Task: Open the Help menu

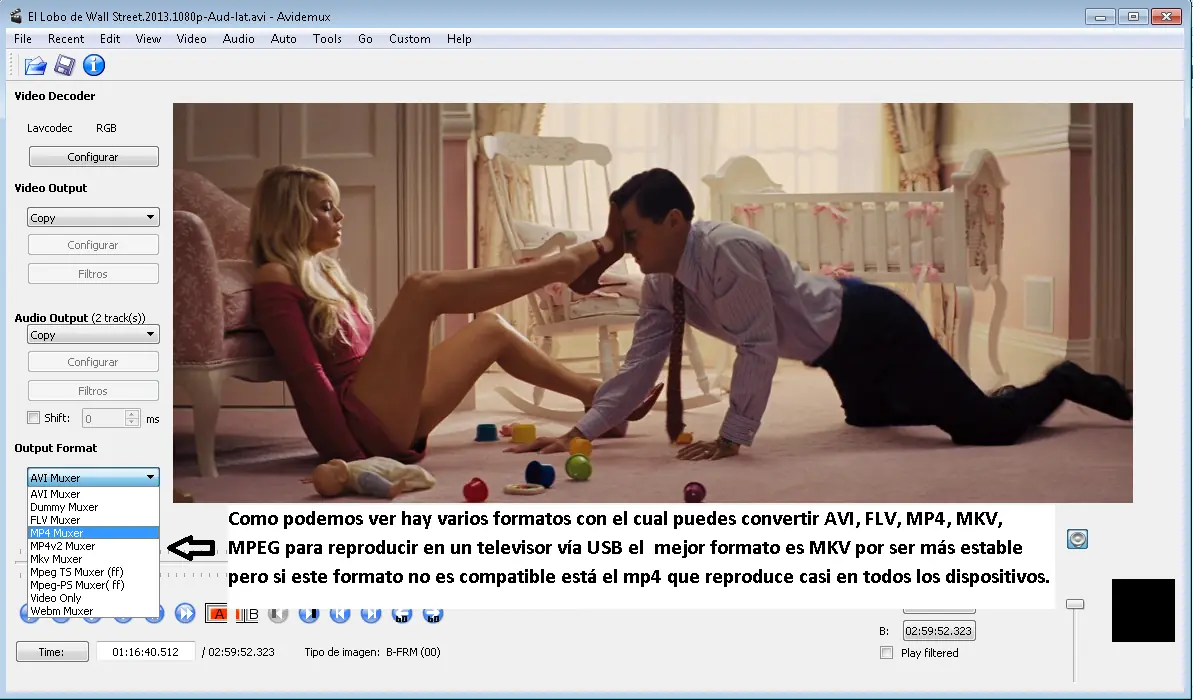Action: (459, 39)
